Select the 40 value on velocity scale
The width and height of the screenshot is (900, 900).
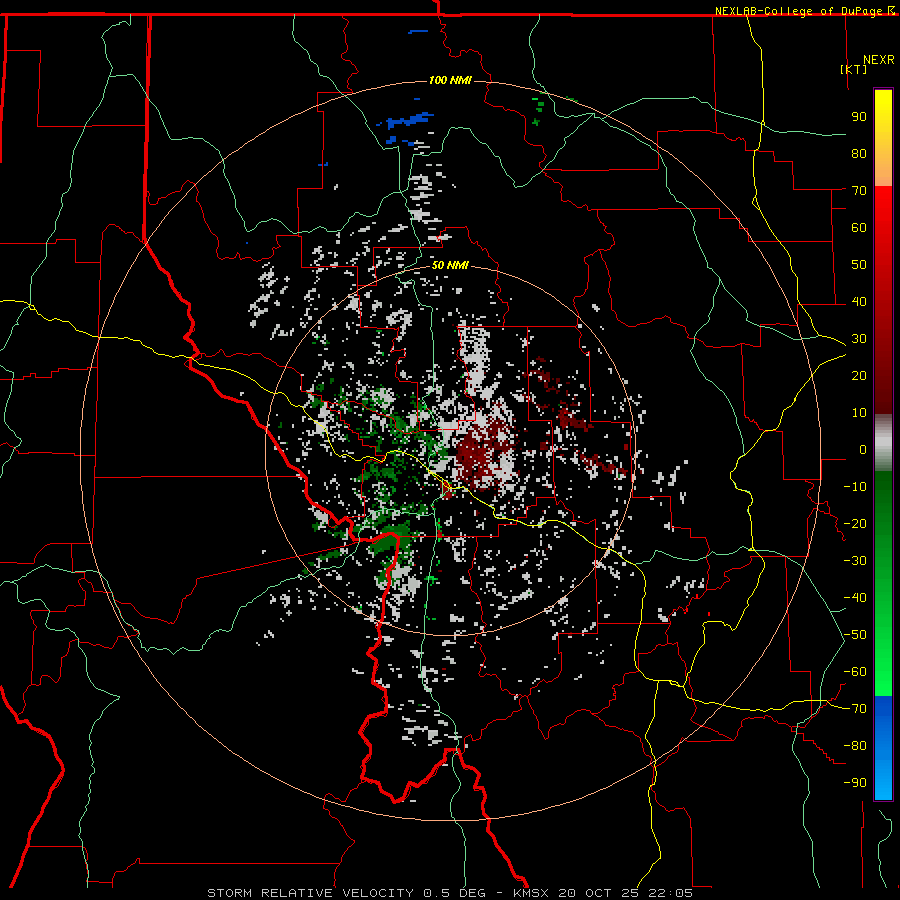click(x=859, y=302)
